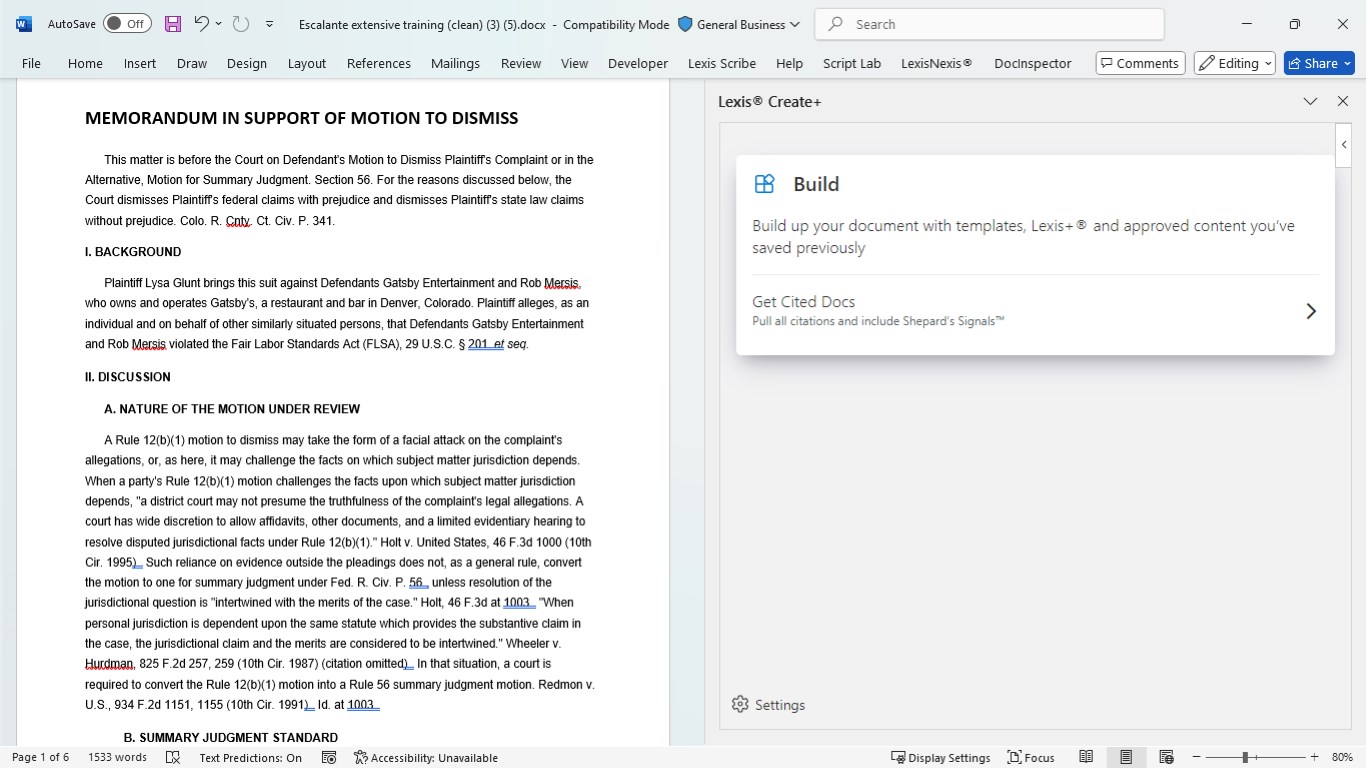Image resolution: width=1366 pixels, height=768 pixels.
Task: Click the zoom out minus button
Action: coord(1196,758)
